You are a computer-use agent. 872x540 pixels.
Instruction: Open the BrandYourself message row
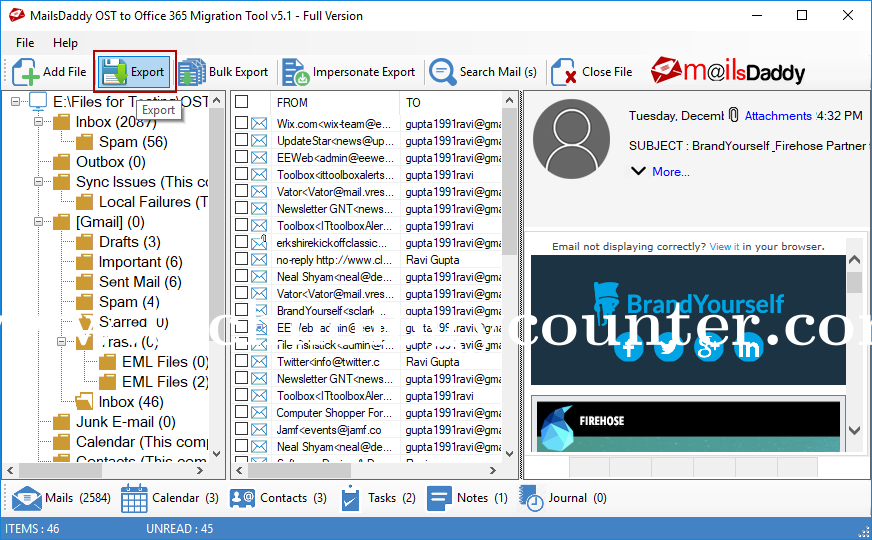pyautogui.click(x=368, y=310)
